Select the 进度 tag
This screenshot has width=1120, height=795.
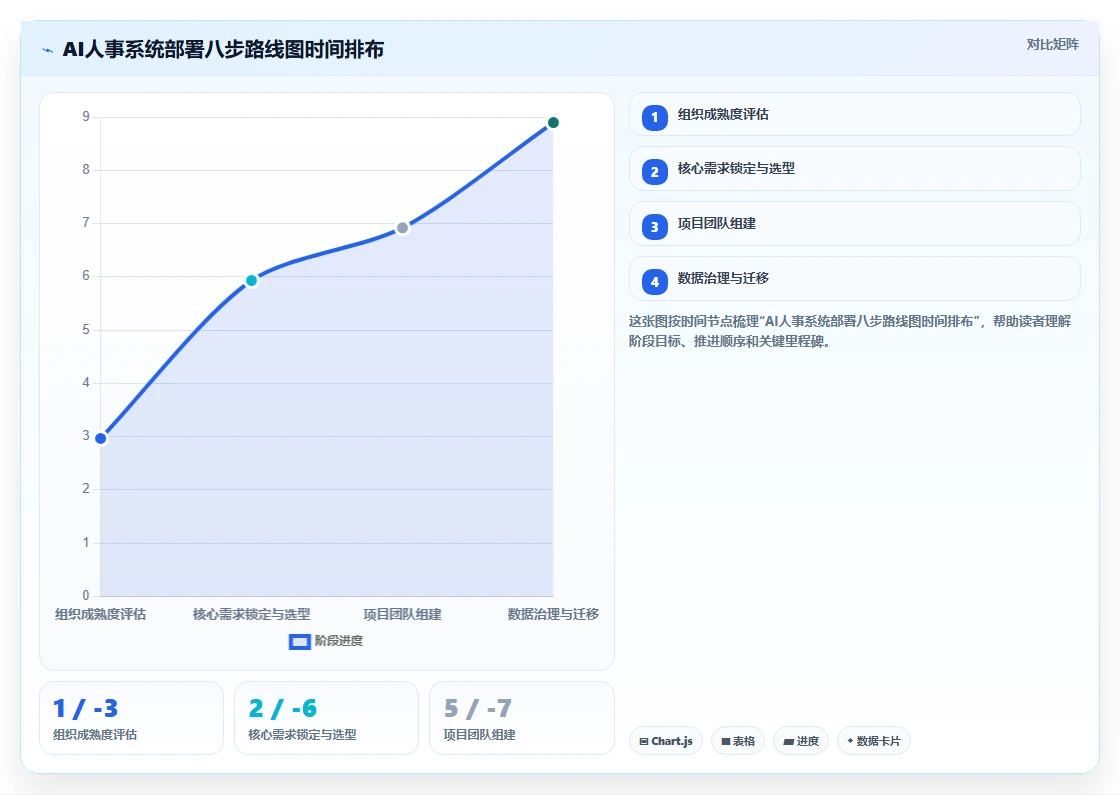point(801,741)
